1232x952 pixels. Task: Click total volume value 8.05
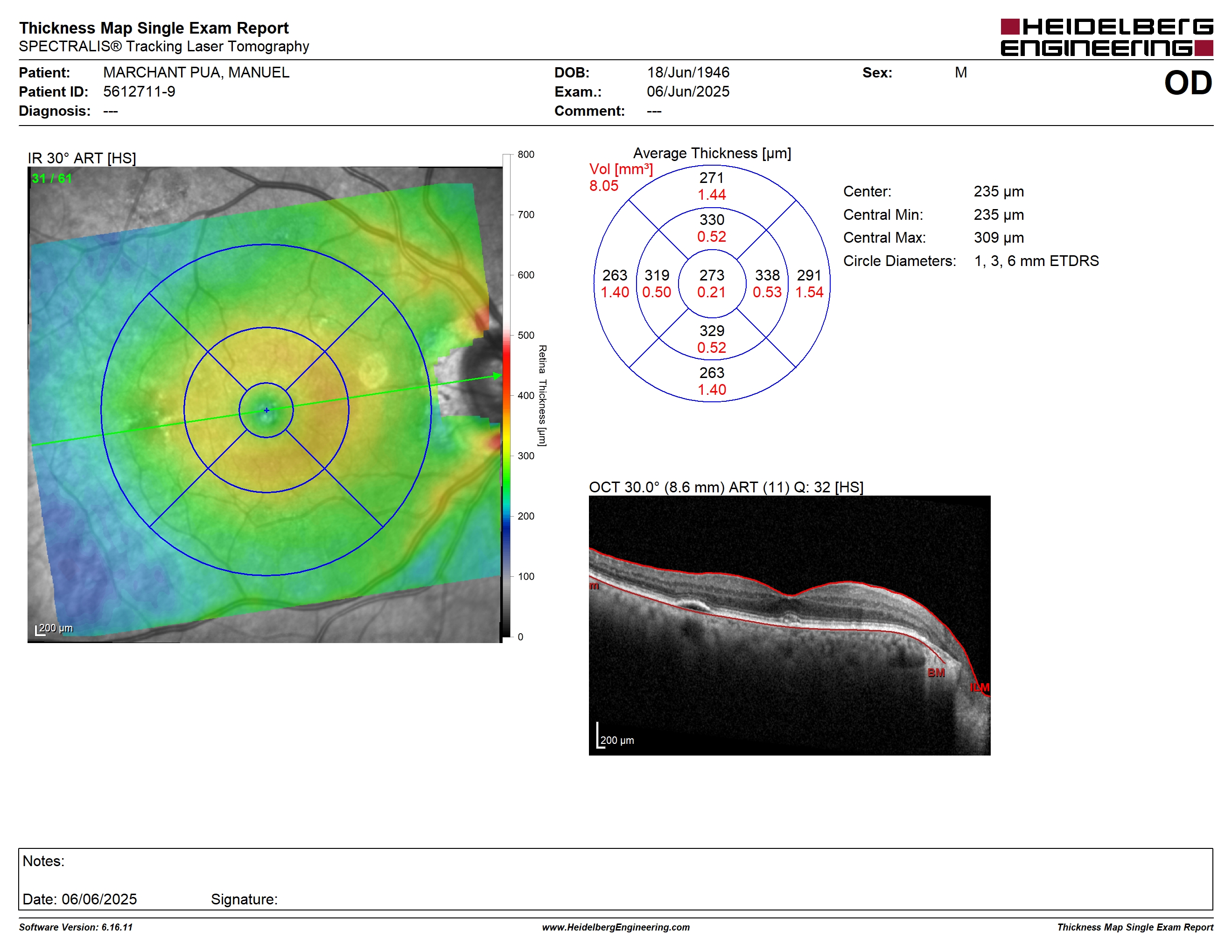tap(603, 186)
